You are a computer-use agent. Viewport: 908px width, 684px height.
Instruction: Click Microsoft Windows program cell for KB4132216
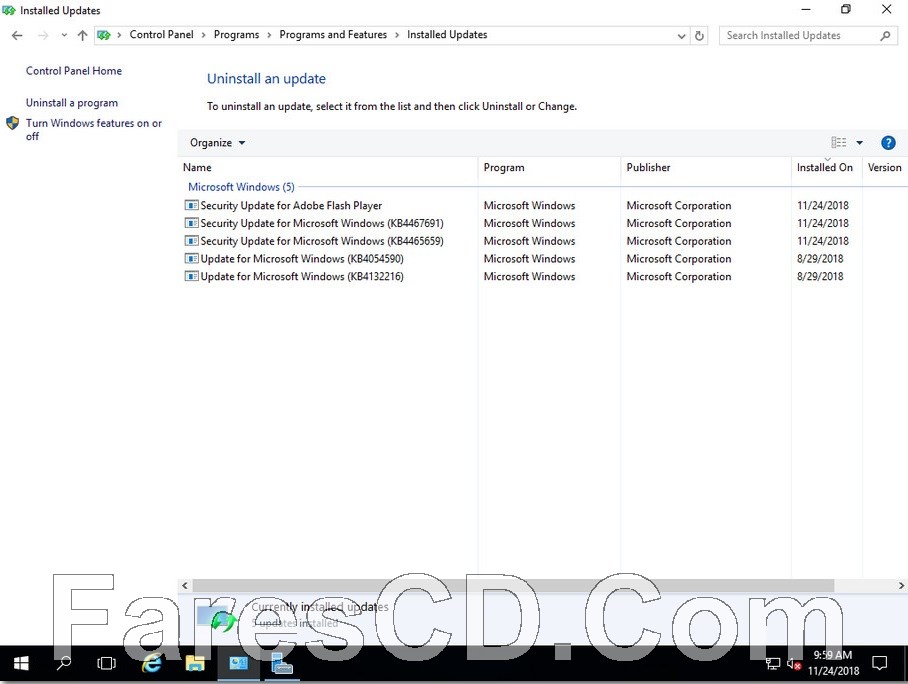pos(529,276)
